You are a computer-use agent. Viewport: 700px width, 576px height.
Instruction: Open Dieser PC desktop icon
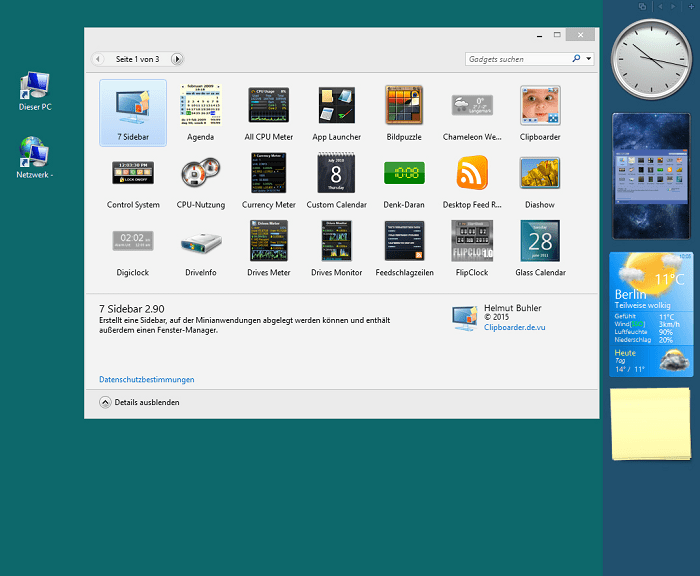(35, 90)
